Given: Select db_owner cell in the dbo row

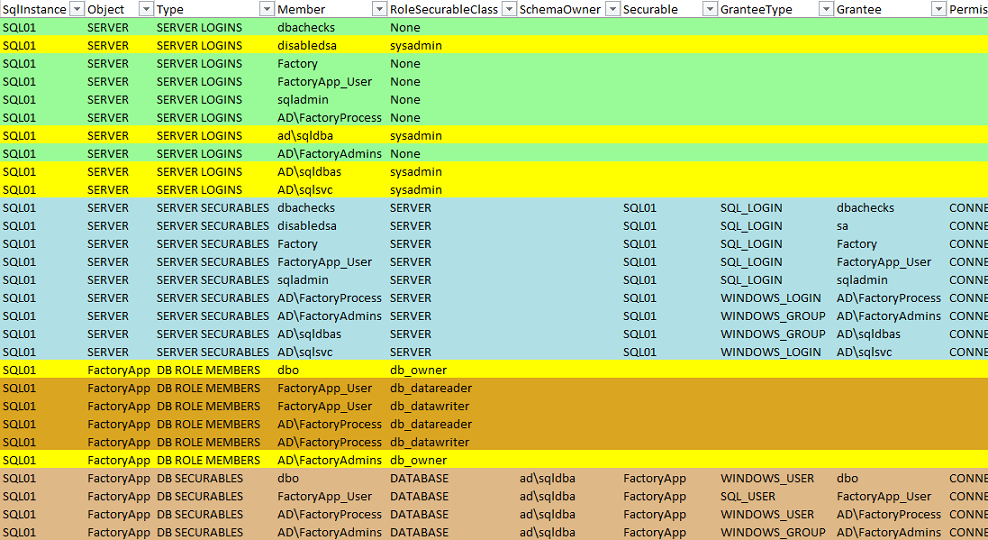Looking at the screenshot, I should click(x=418, y=370).
